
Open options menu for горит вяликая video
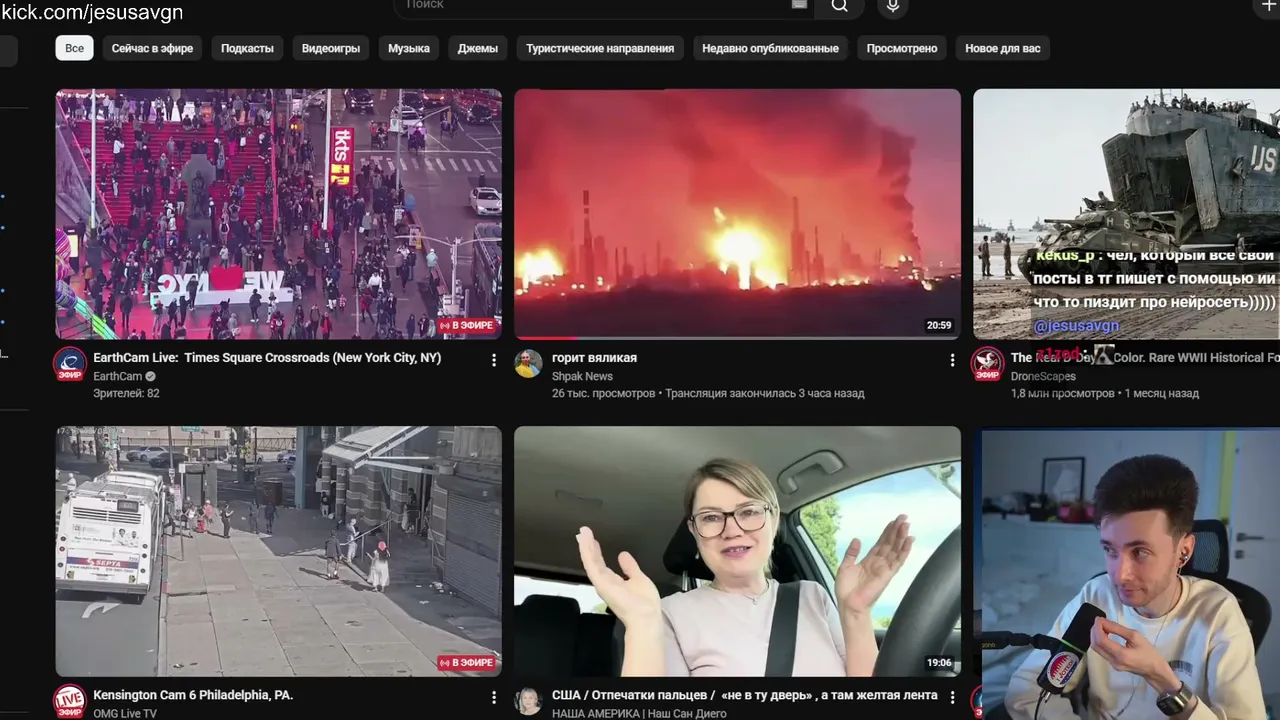click(x=952, y=360)
